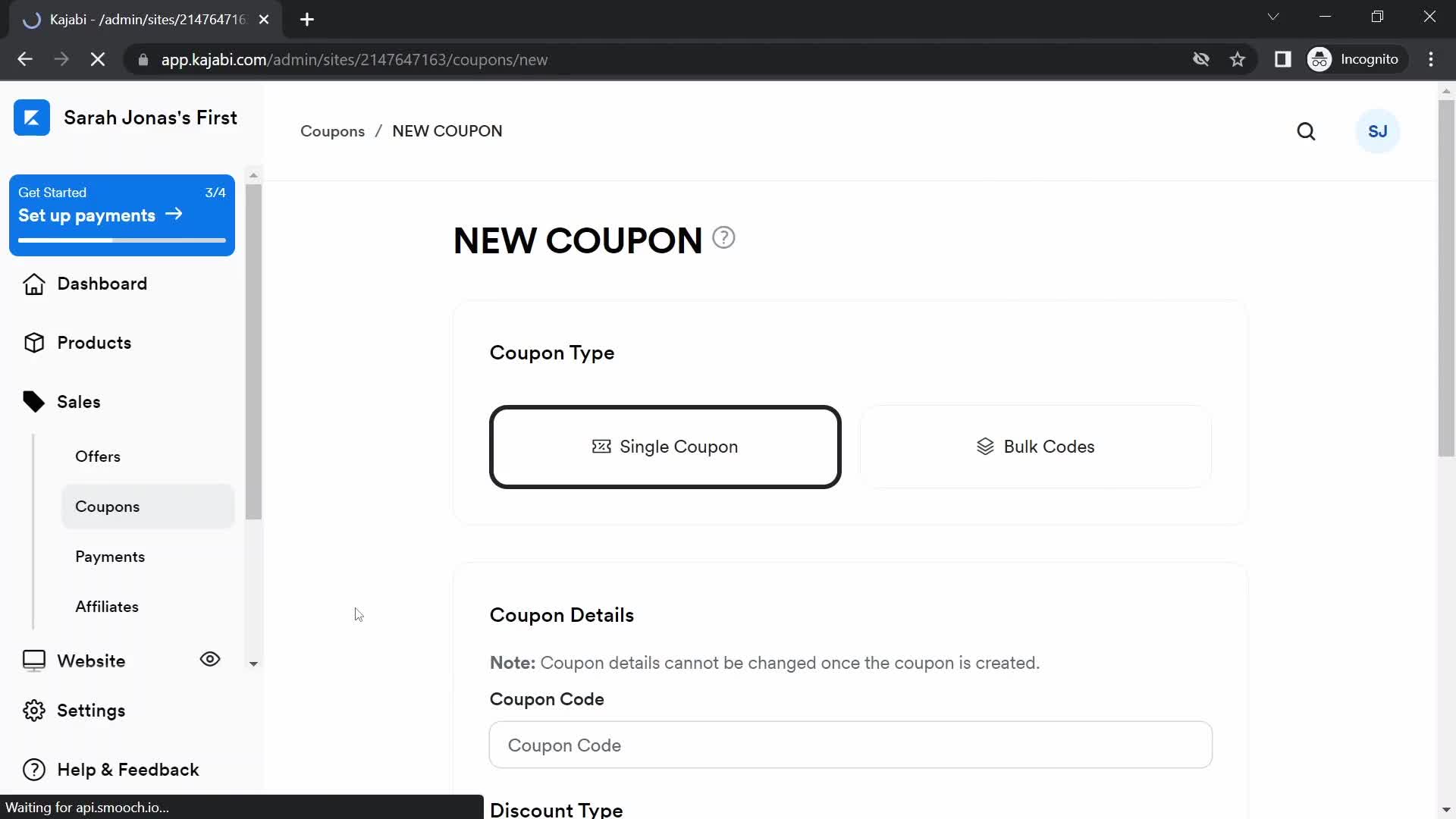Click the Website sidebar icon
The height and width of the screenshot is (819, 1456).
pos(33,660)
